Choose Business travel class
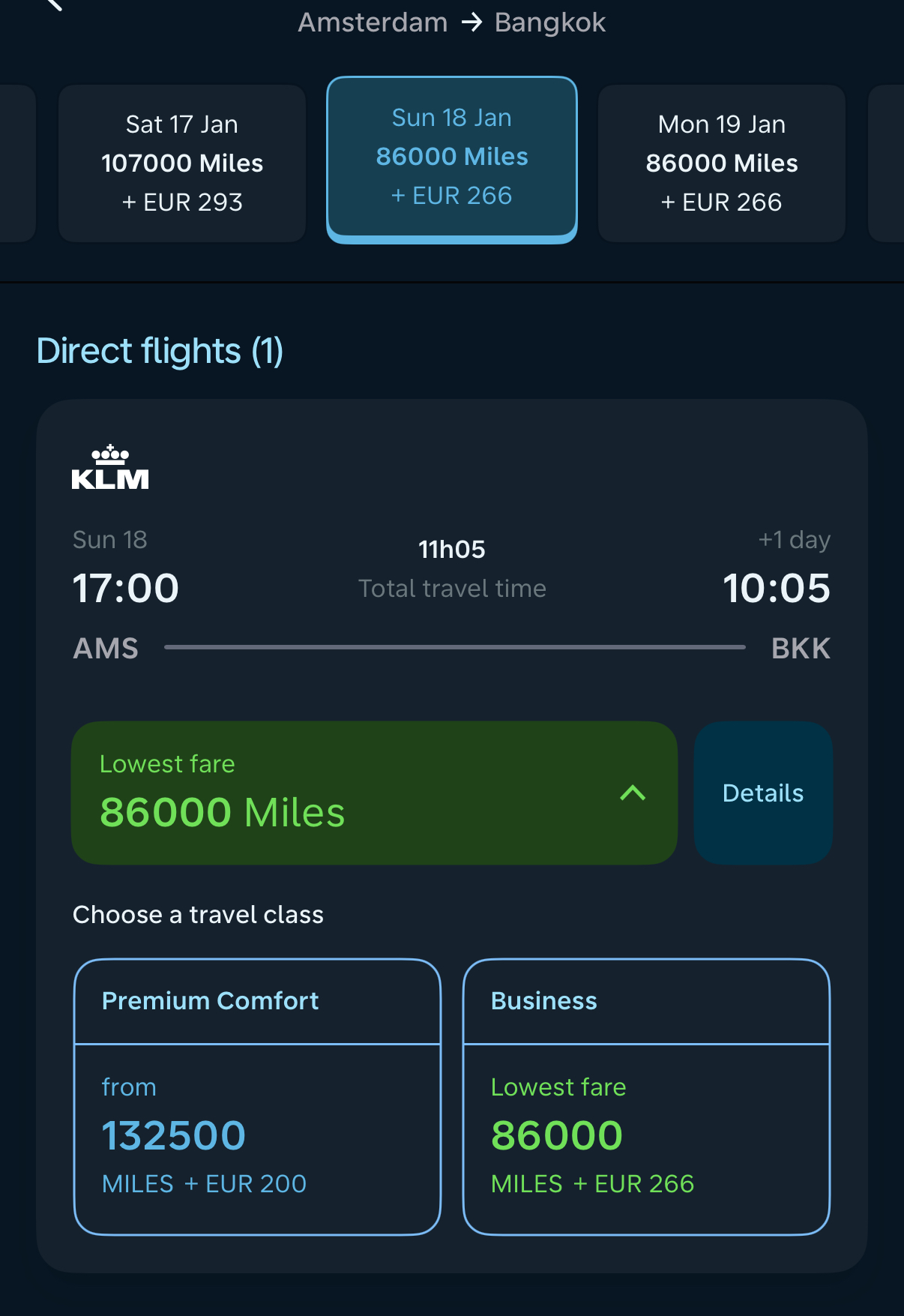The width and height of the screenshot is (904, 1316). (x=646, y=1096)
